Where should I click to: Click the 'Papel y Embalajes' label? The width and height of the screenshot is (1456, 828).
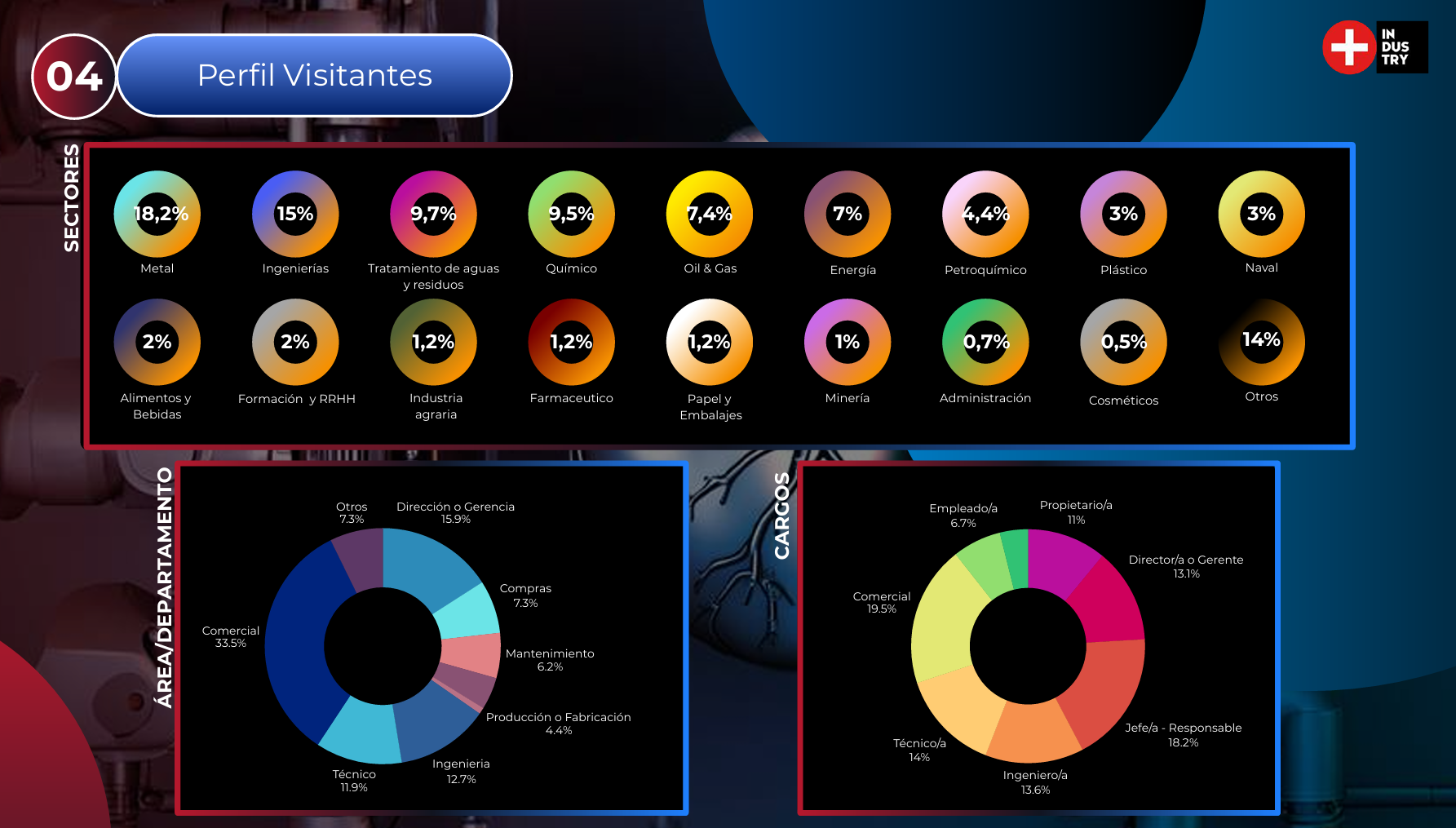tap(710, 407)
